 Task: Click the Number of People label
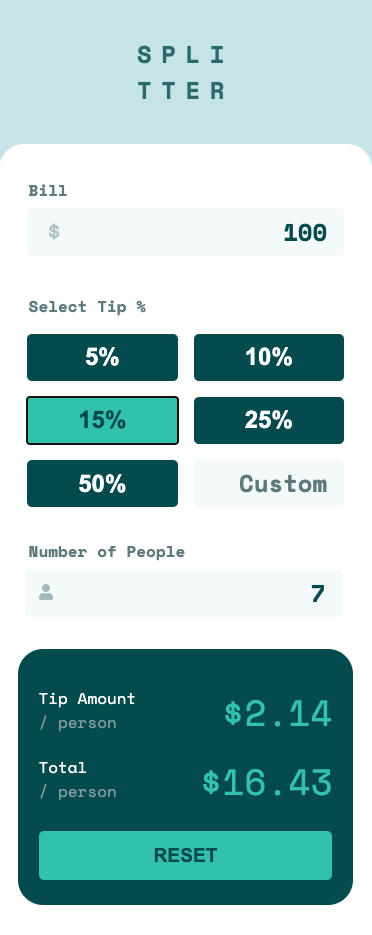pyautogui.click(x=107, y=552)
